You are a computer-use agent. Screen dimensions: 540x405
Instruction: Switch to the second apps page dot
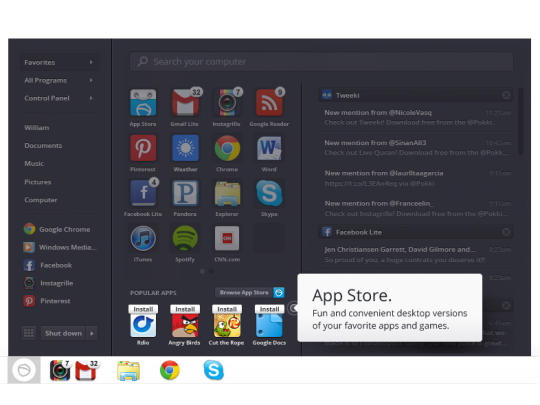tap(211, 272)
